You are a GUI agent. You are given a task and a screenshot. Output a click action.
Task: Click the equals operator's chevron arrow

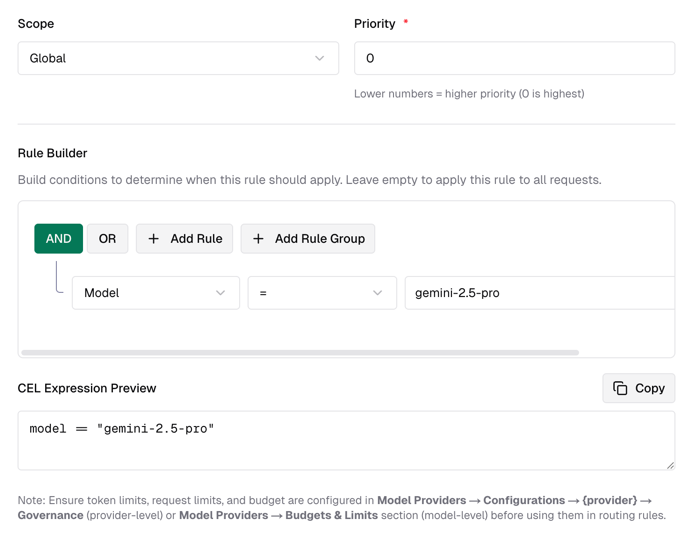point(378,293)
